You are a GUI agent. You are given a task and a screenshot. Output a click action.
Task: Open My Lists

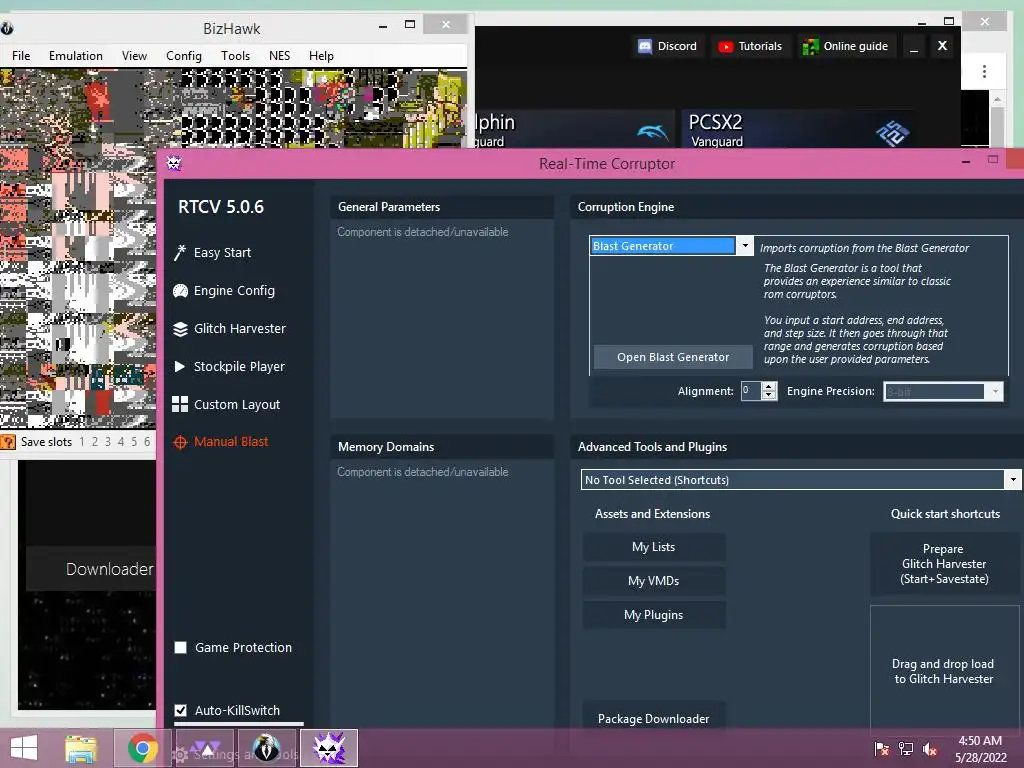coord(654,547)
